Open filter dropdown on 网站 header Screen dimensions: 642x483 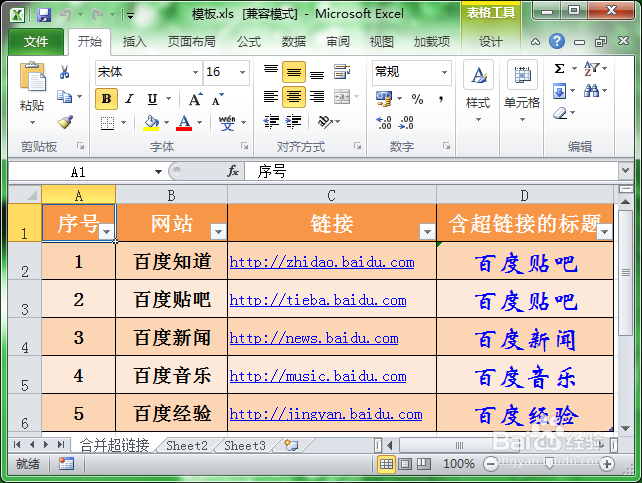(218, 232)
